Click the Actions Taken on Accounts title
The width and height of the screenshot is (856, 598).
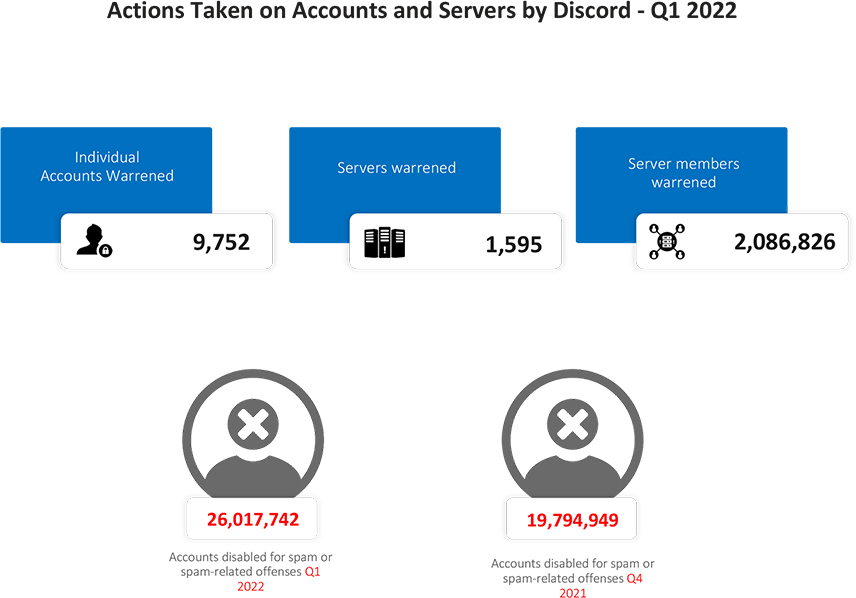click(x=421, y=11)
